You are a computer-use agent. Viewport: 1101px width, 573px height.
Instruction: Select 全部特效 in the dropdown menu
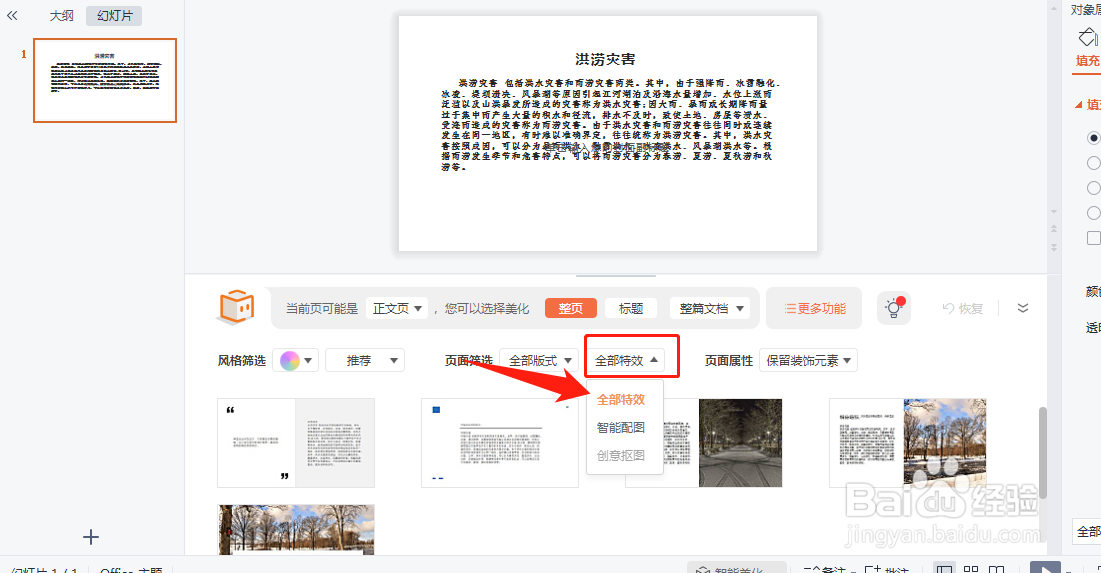[621, 400]
